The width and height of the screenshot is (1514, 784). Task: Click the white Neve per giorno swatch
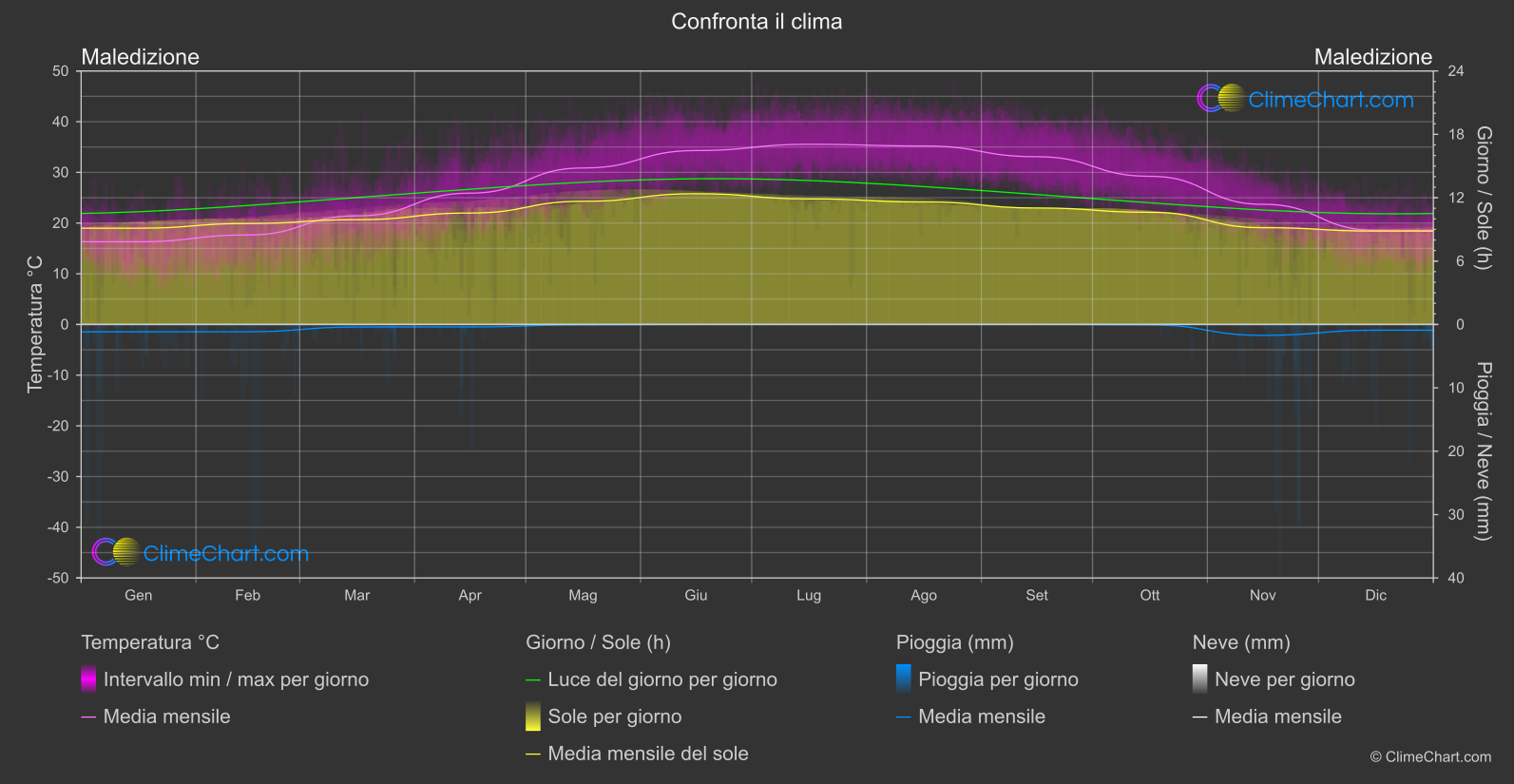pyautogui.click(x=1200, y=679)
